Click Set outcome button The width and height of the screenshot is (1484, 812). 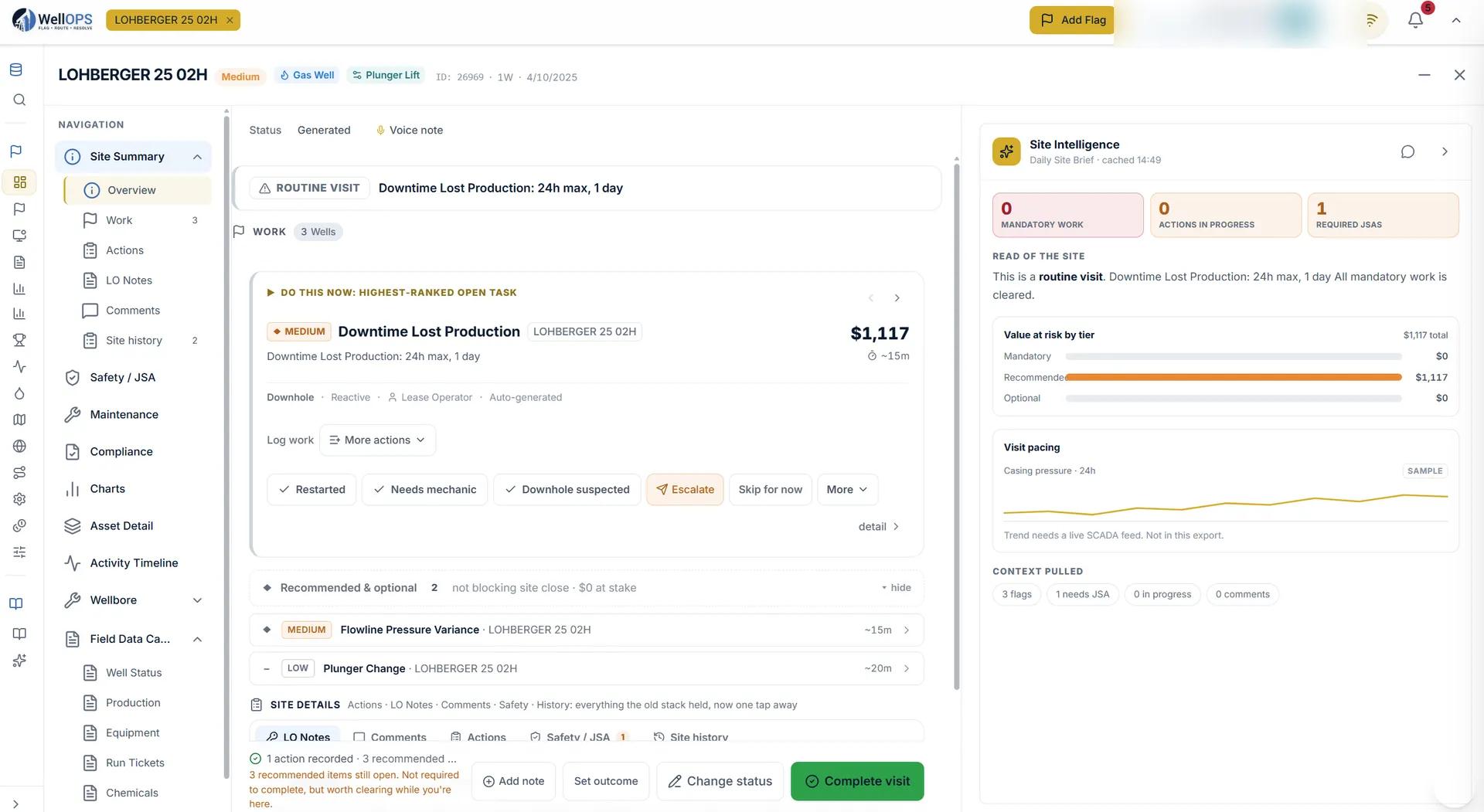click(x=606, y=781)
